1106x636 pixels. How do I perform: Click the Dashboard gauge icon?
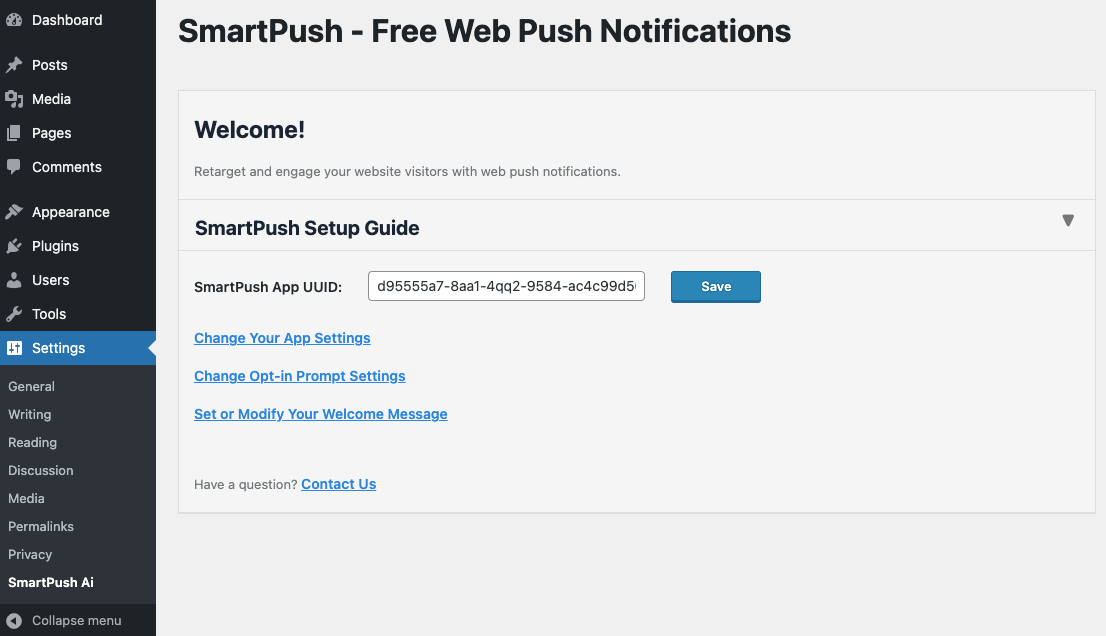click(x=14, y=20)
